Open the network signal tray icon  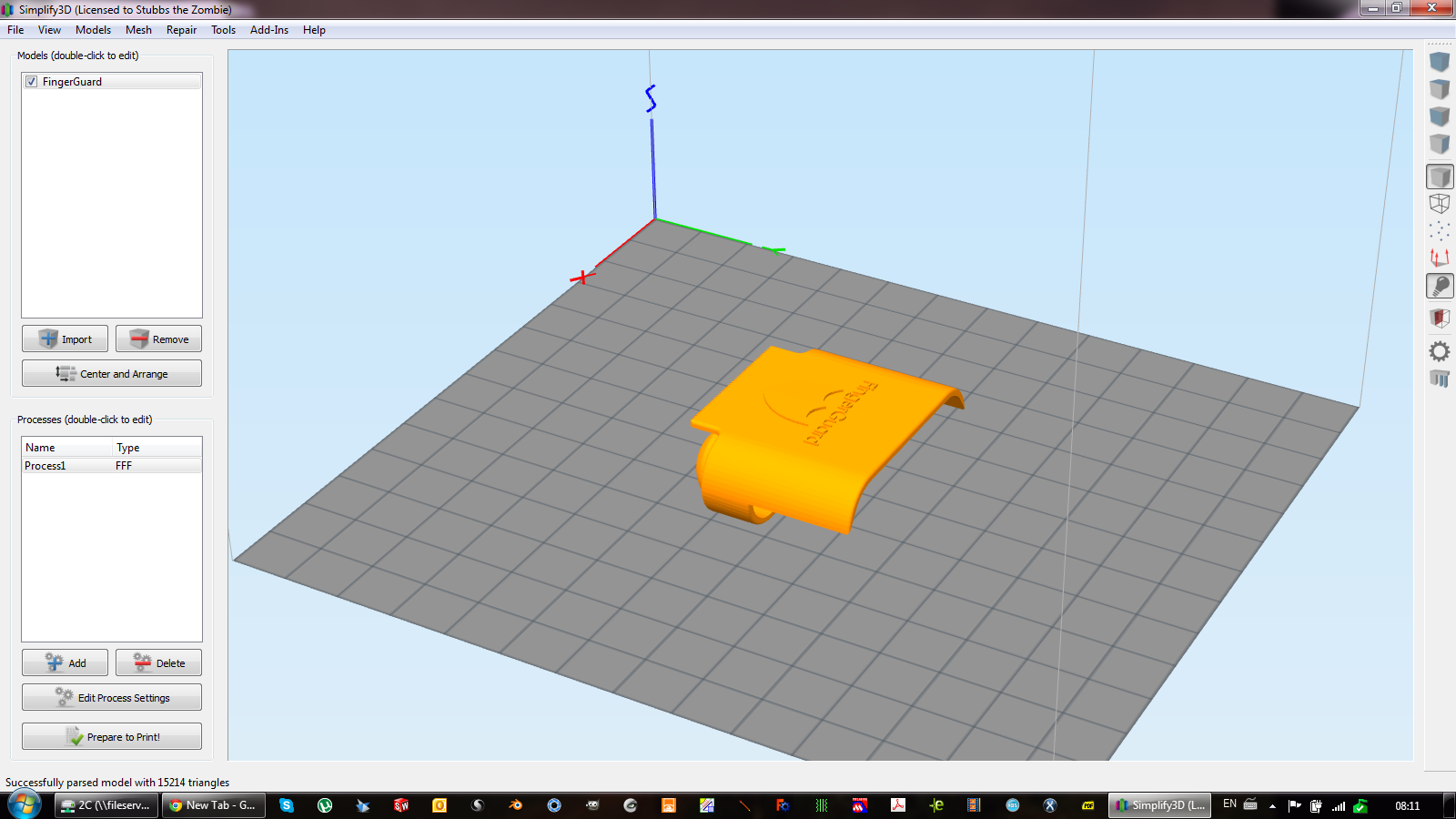coord(1339,806)
